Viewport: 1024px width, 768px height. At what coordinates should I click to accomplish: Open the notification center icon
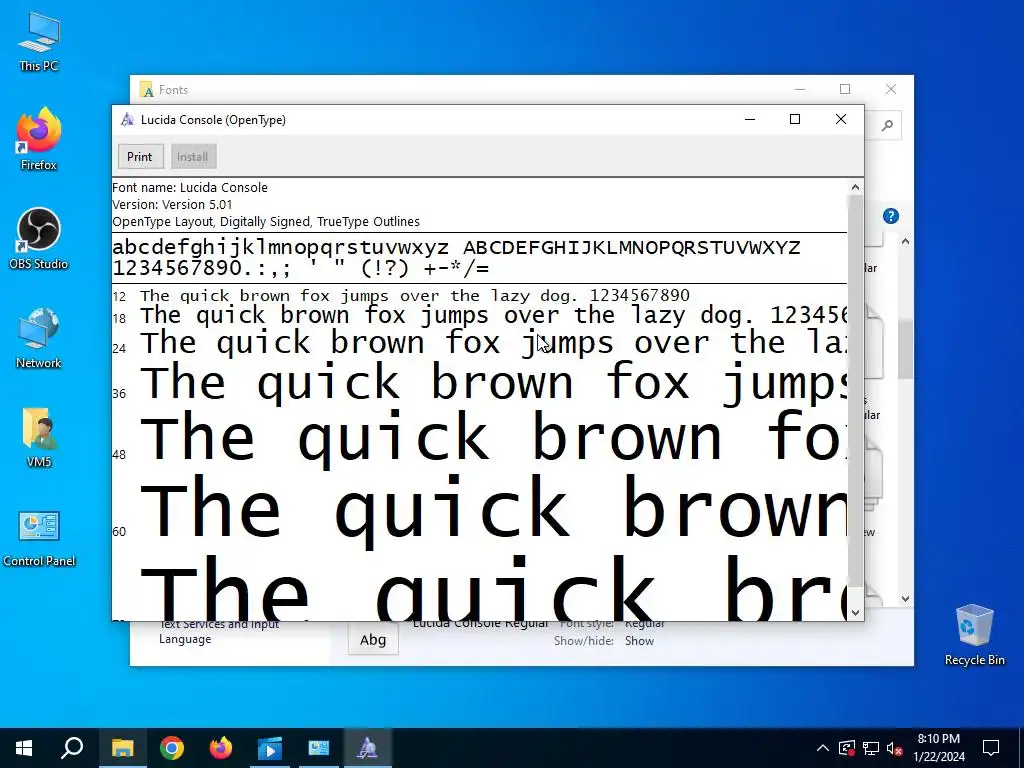[x=991, y=748]
